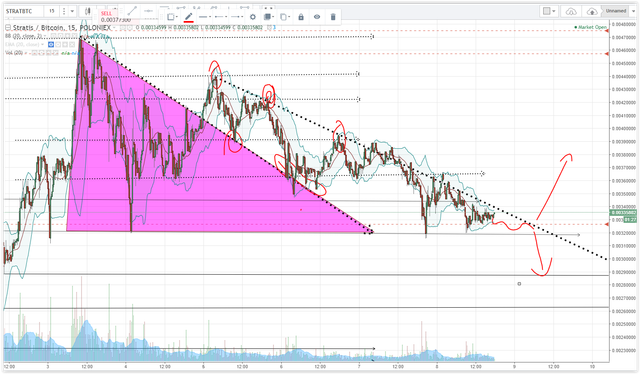This screenshot has height=374, width=640.
Task: Load chart layout via the cloud download icon
Action: (571, 11)
